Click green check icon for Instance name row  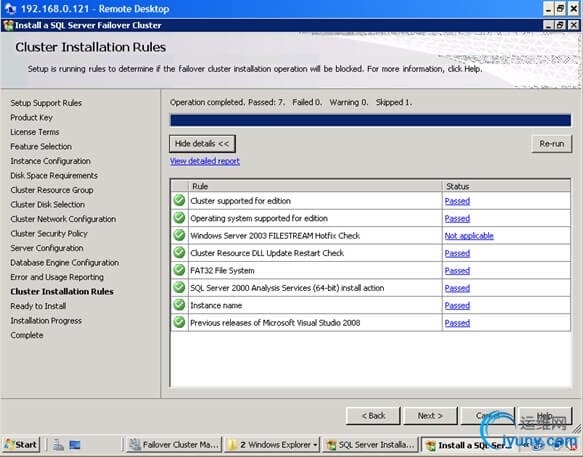coord(179,305)
